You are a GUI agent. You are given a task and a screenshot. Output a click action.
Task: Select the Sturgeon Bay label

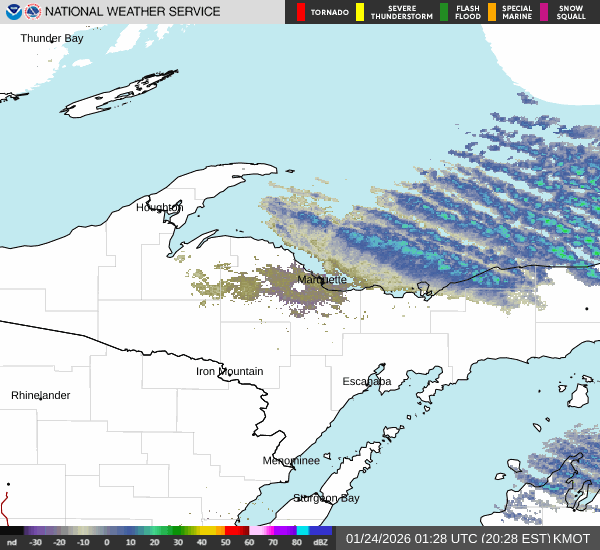tap(326, 498)
